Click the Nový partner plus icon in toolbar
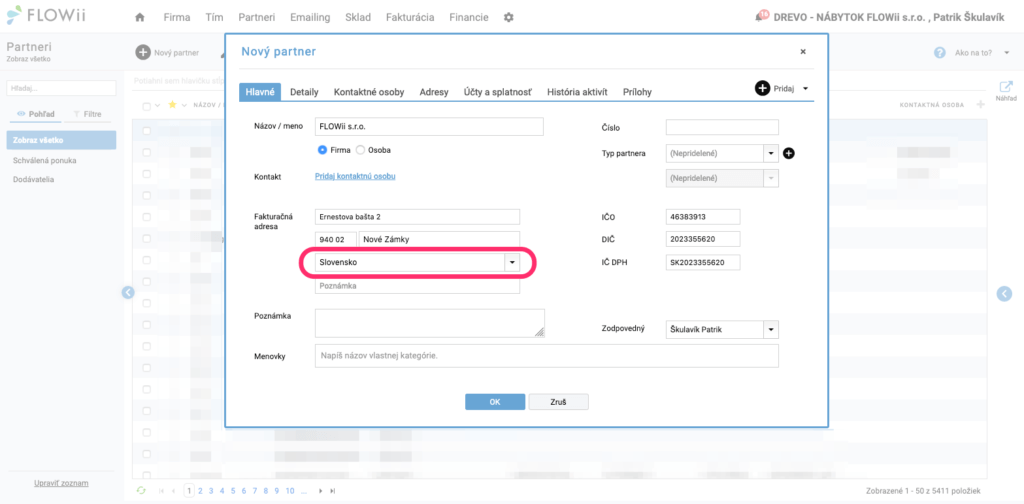Image resolution: width=1024 pixels, height=504 pixels. coord(142,52)
